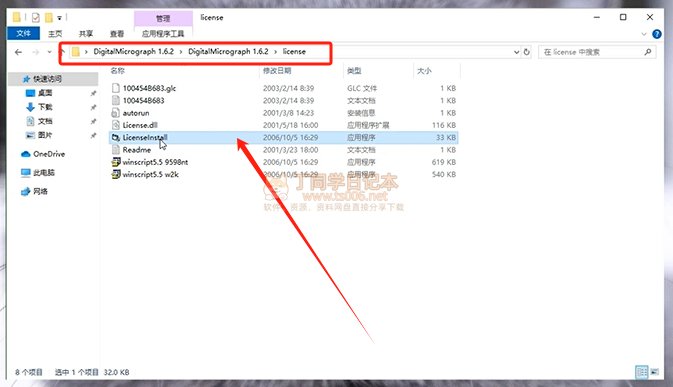Select the LicenseInstall application file
The image size is (673, 387).
click(x=284, y=137)
